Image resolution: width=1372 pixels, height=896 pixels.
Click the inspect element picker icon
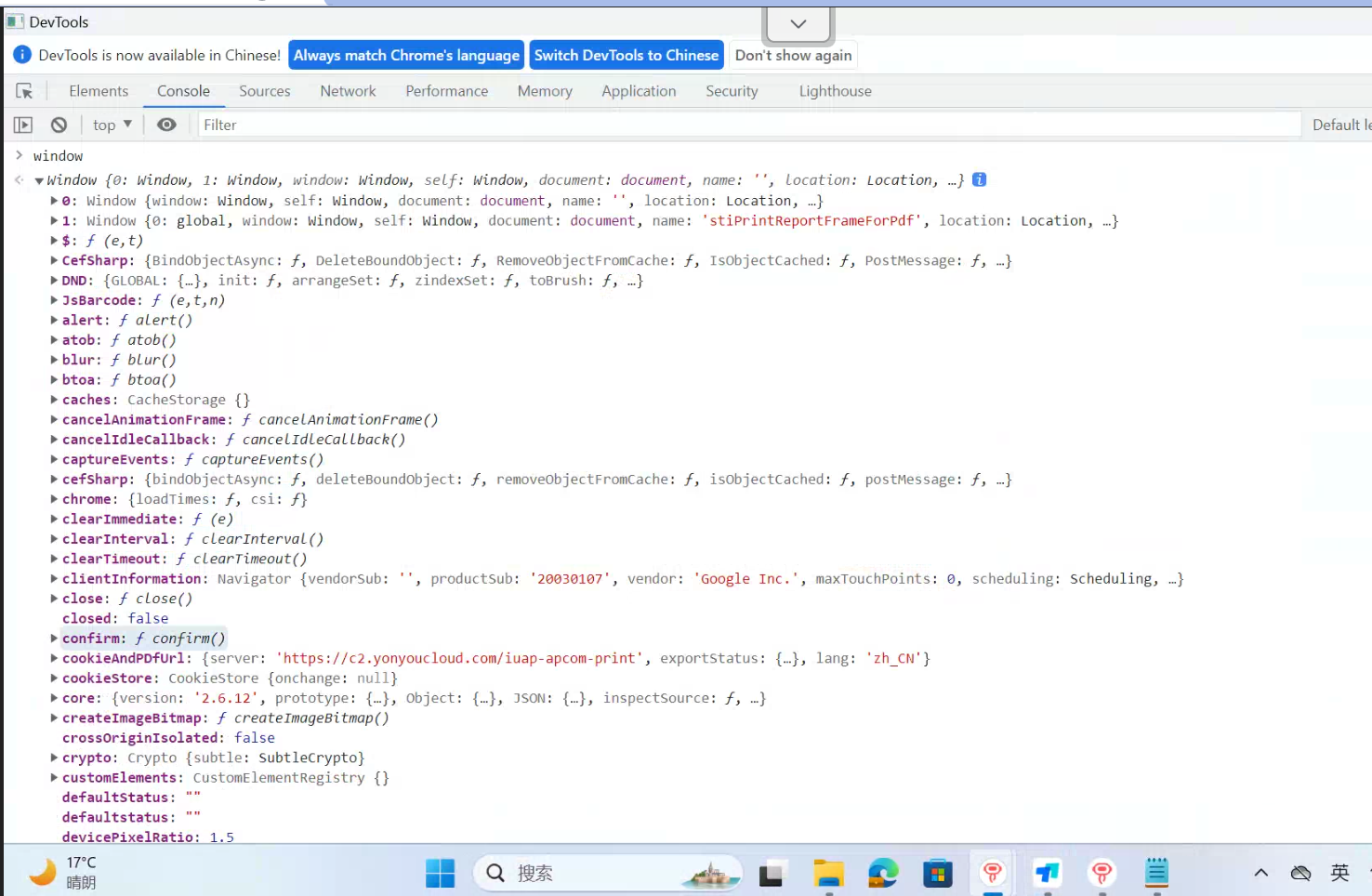[24, 91]
